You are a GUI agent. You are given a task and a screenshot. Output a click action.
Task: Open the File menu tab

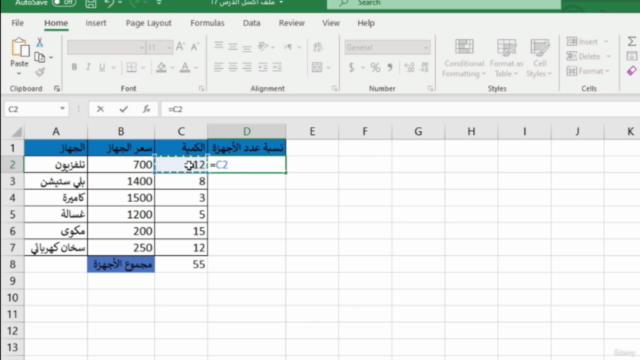(18, 23)
